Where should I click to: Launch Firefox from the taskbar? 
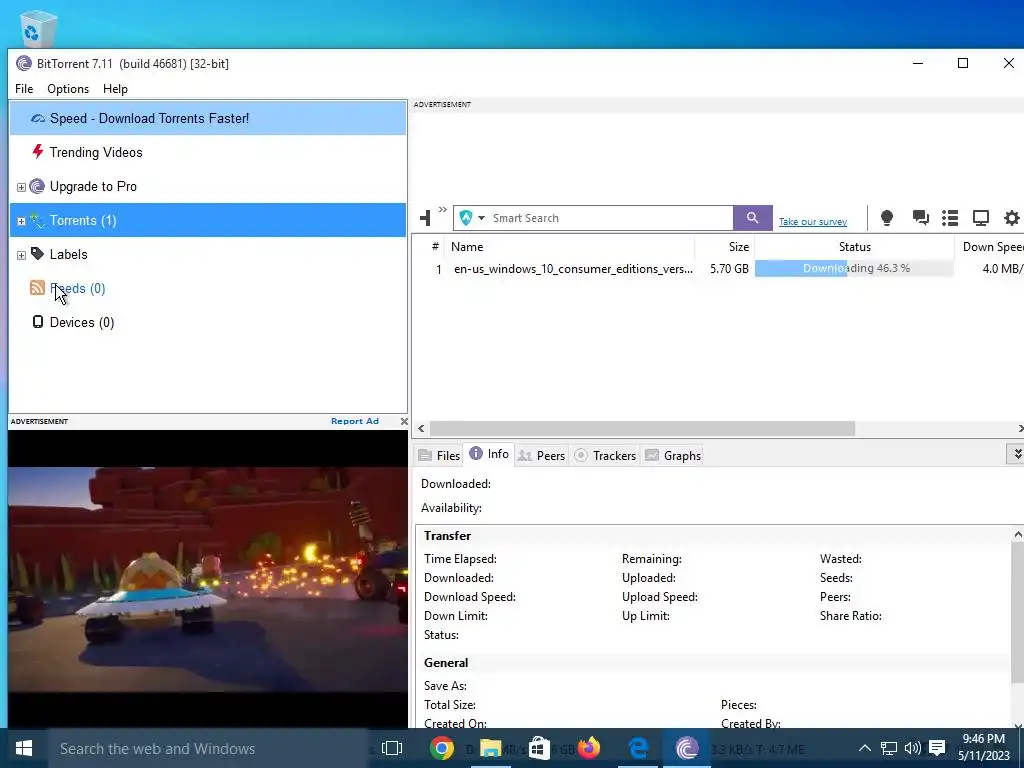click(x=588, y=748)
